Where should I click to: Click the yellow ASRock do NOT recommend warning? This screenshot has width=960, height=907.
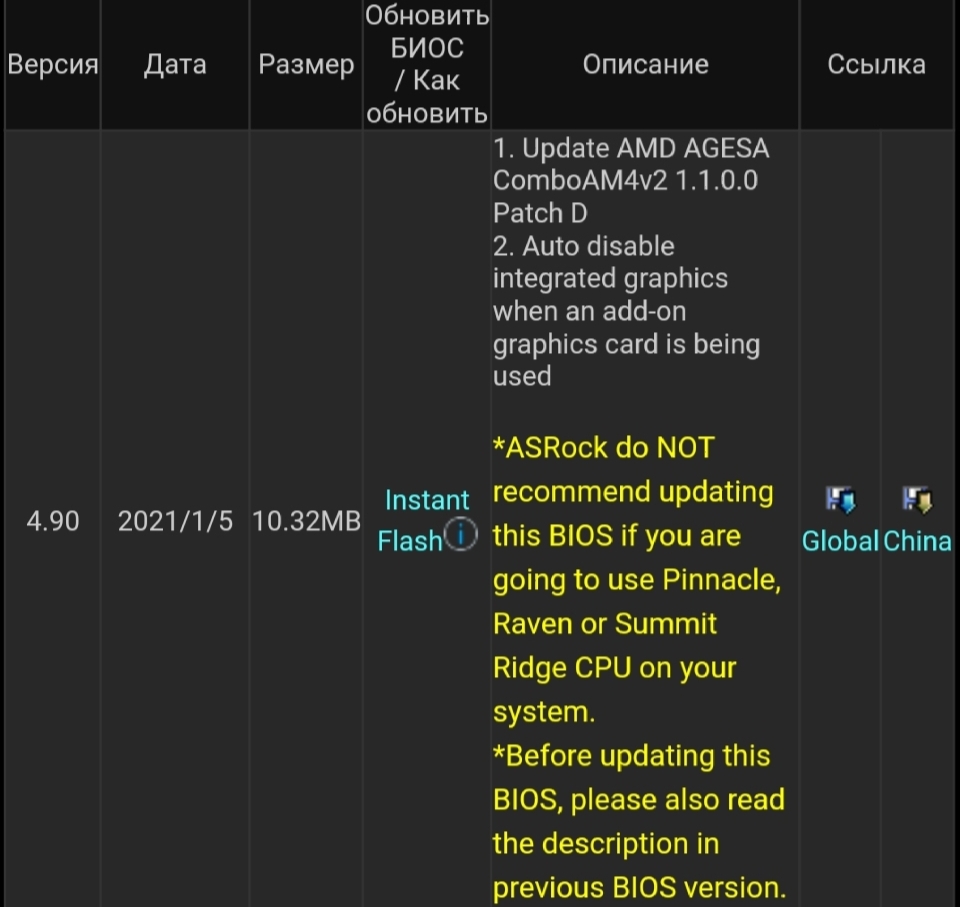tap(637, 579)
